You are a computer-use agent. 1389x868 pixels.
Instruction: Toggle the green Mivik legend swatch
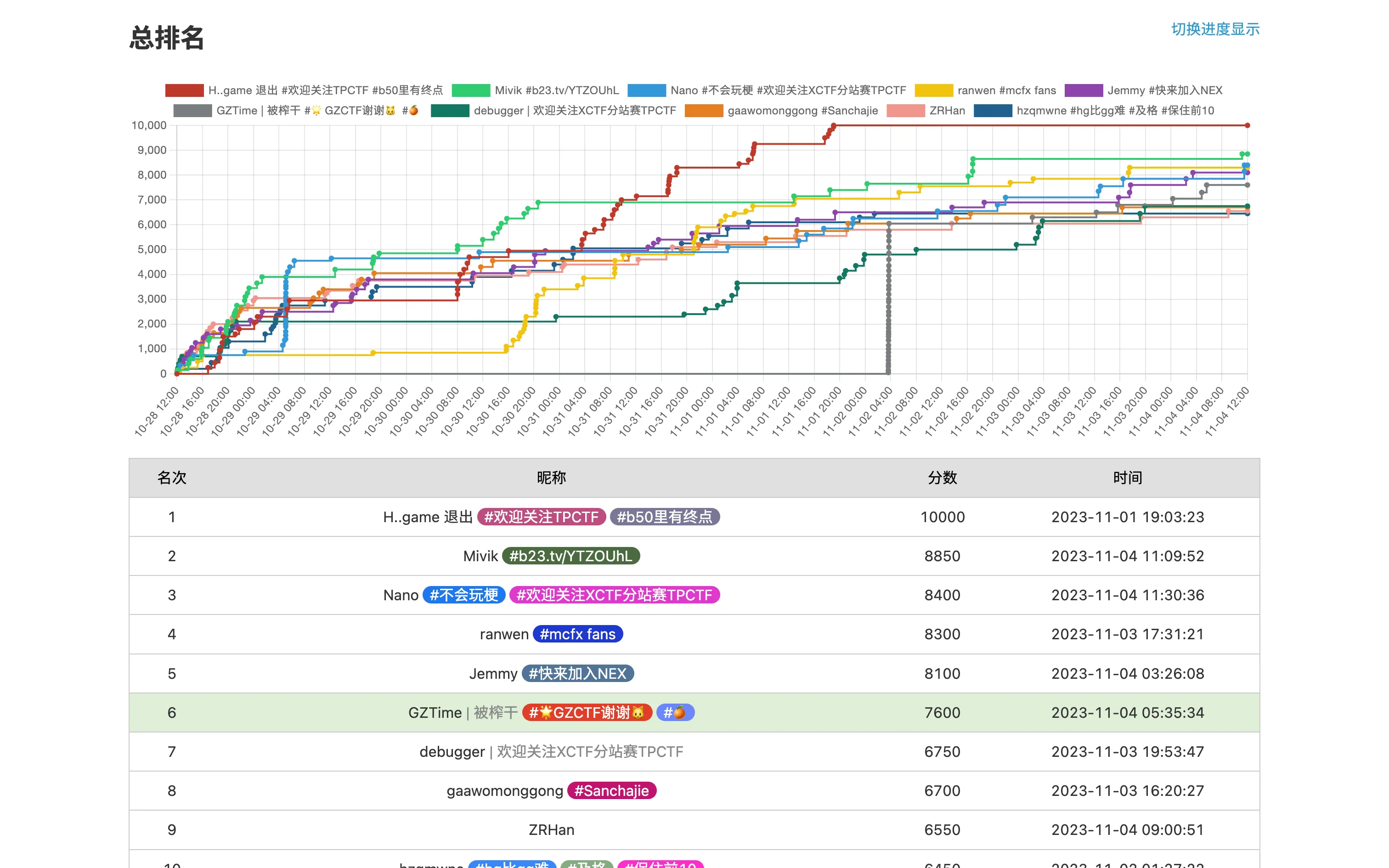[471, 90]
